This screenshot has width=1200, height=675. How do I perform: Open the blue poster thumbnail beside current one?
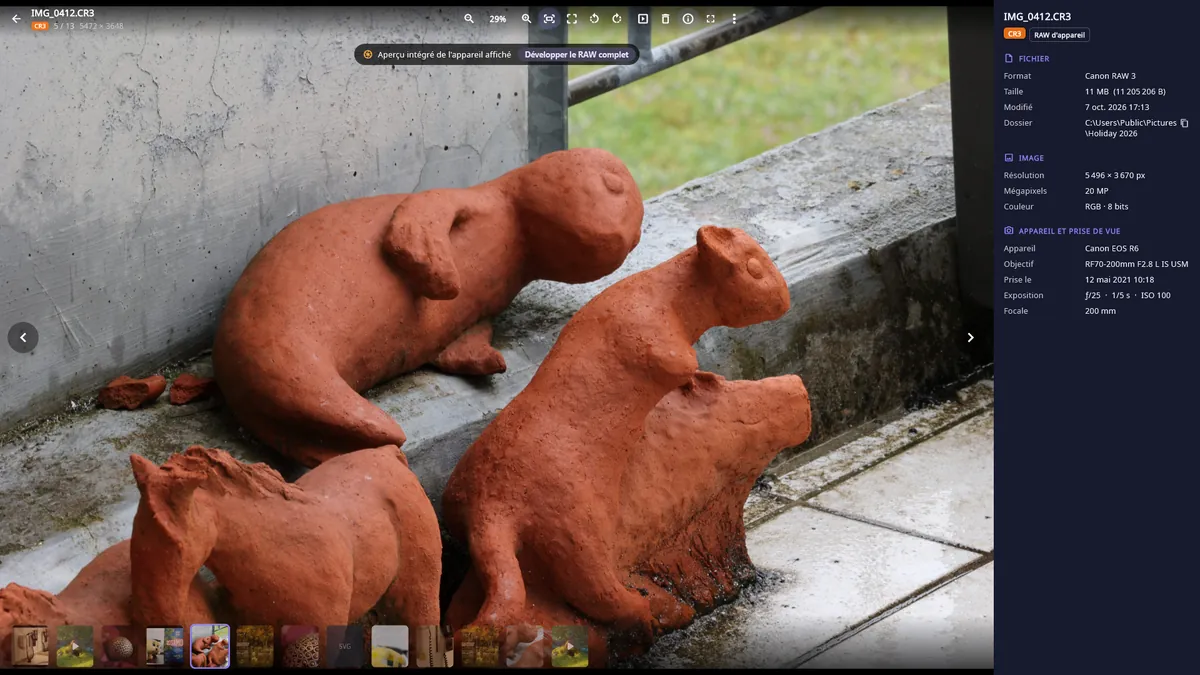(165, 646)
